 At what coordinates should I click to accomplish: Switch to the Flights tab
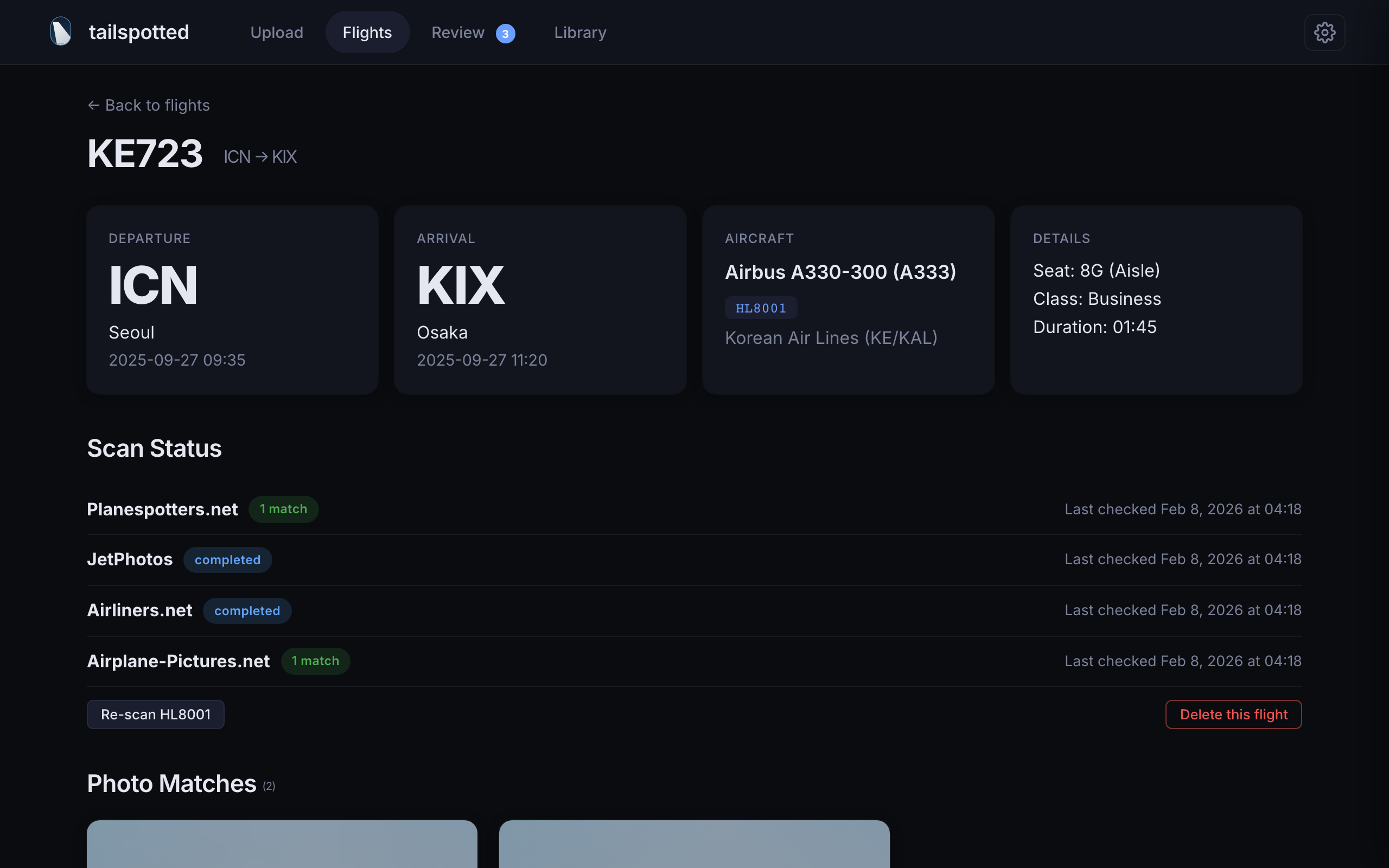click(367, 33)
